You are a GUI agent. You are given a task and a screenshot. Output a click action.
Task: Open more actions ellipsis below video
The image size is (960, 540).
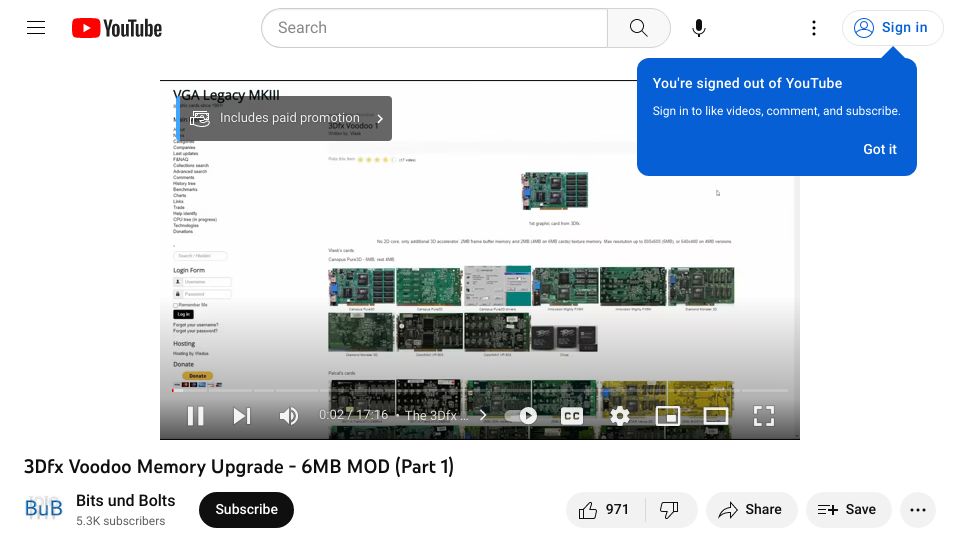click(x=918, y=509)
